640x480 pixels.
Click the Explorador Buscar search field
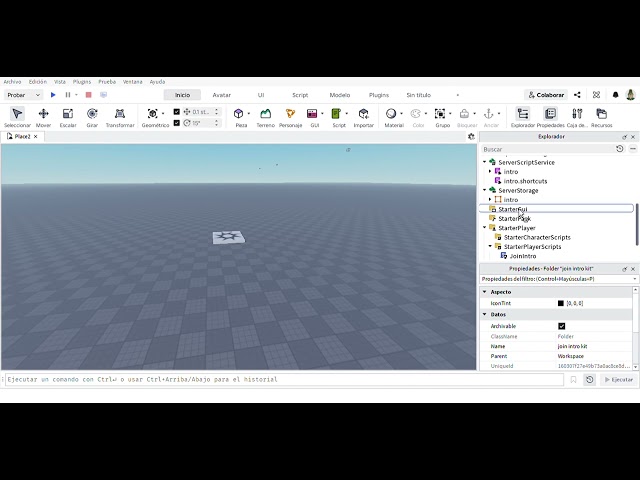547,149
